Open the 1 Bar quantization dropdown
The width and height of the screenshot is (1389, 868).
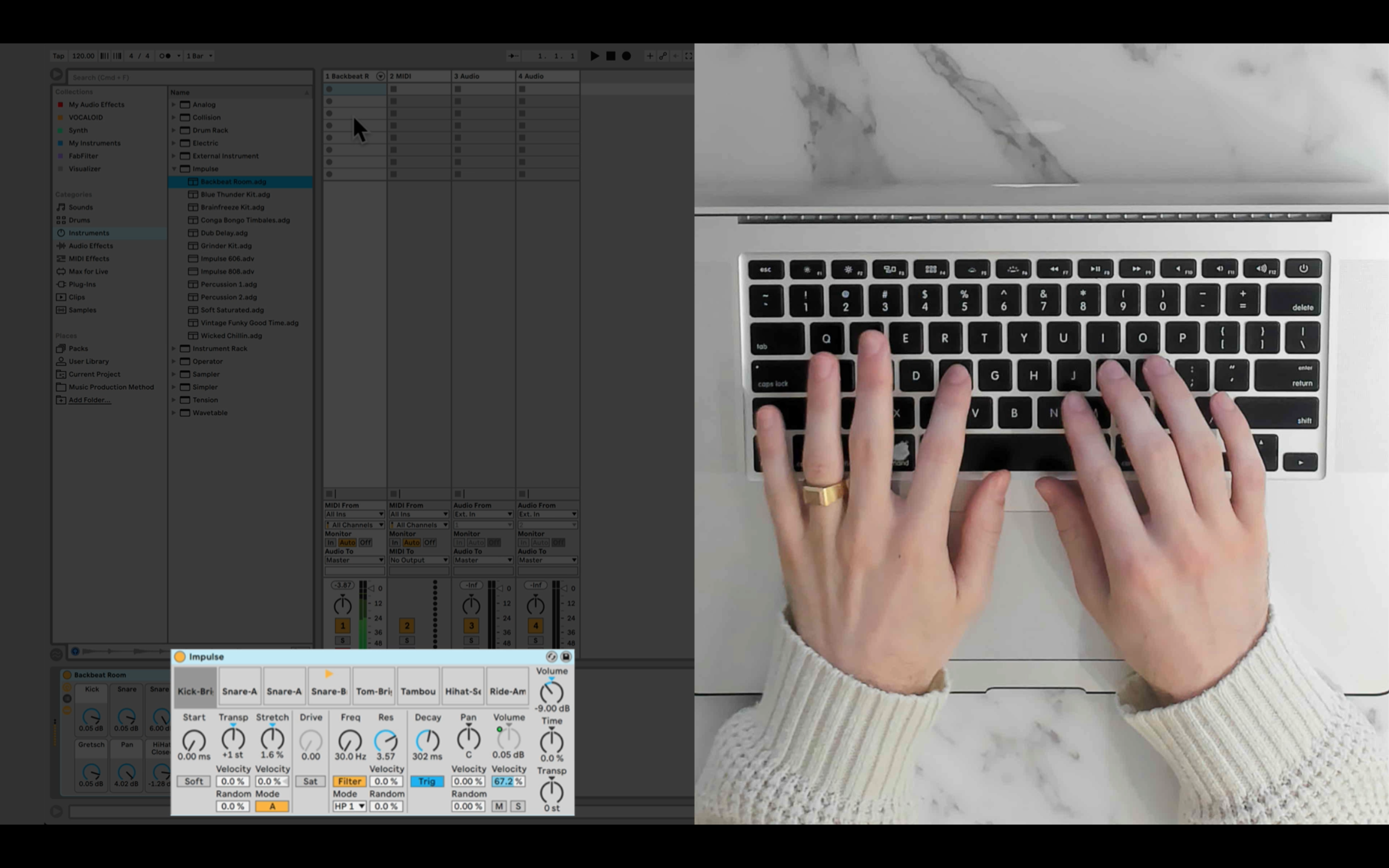pos(199,56)
